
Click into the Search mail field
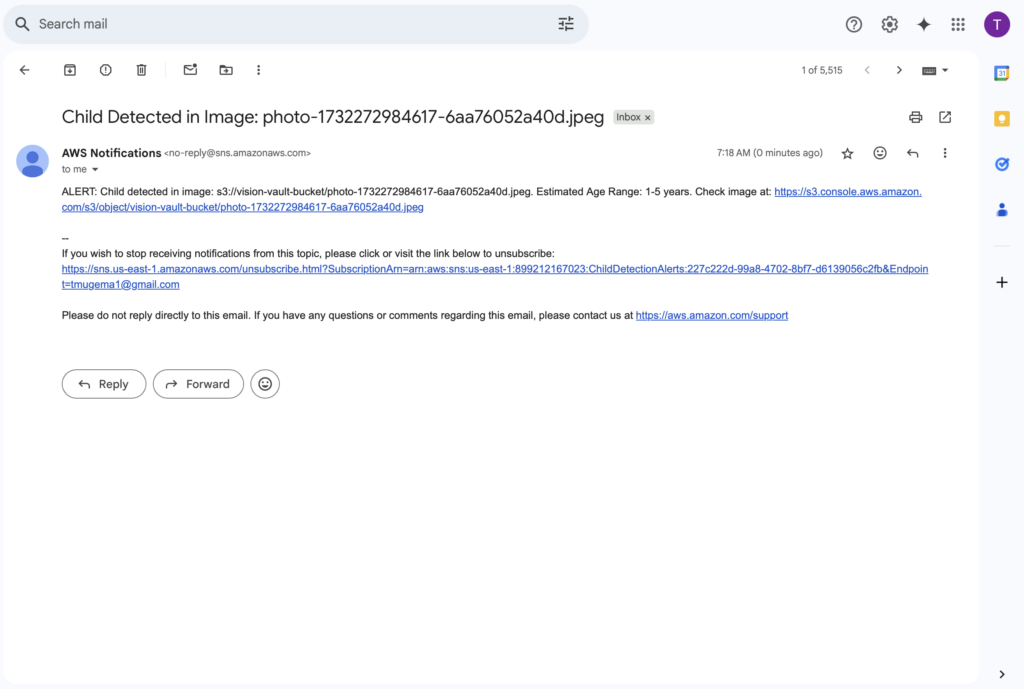click(x=290, y=24)
